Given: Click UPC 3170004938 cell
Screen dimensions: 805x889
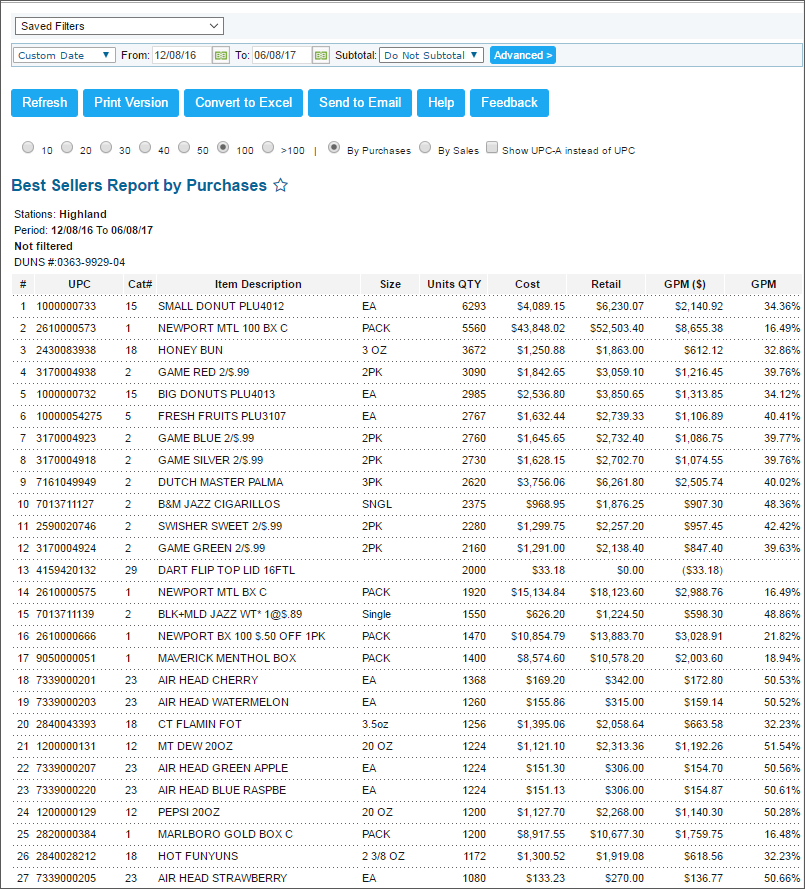Looking at the screenshot, I should point(66,372).
